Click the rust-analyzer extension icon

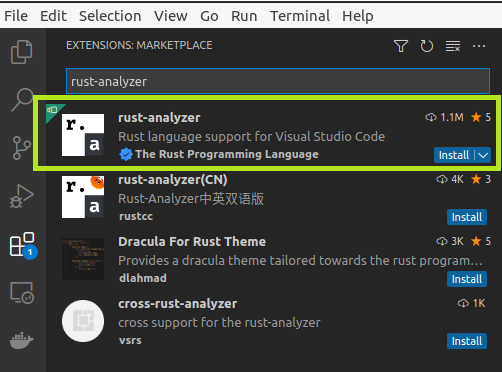pyautogui.click(x=83, y=135)
